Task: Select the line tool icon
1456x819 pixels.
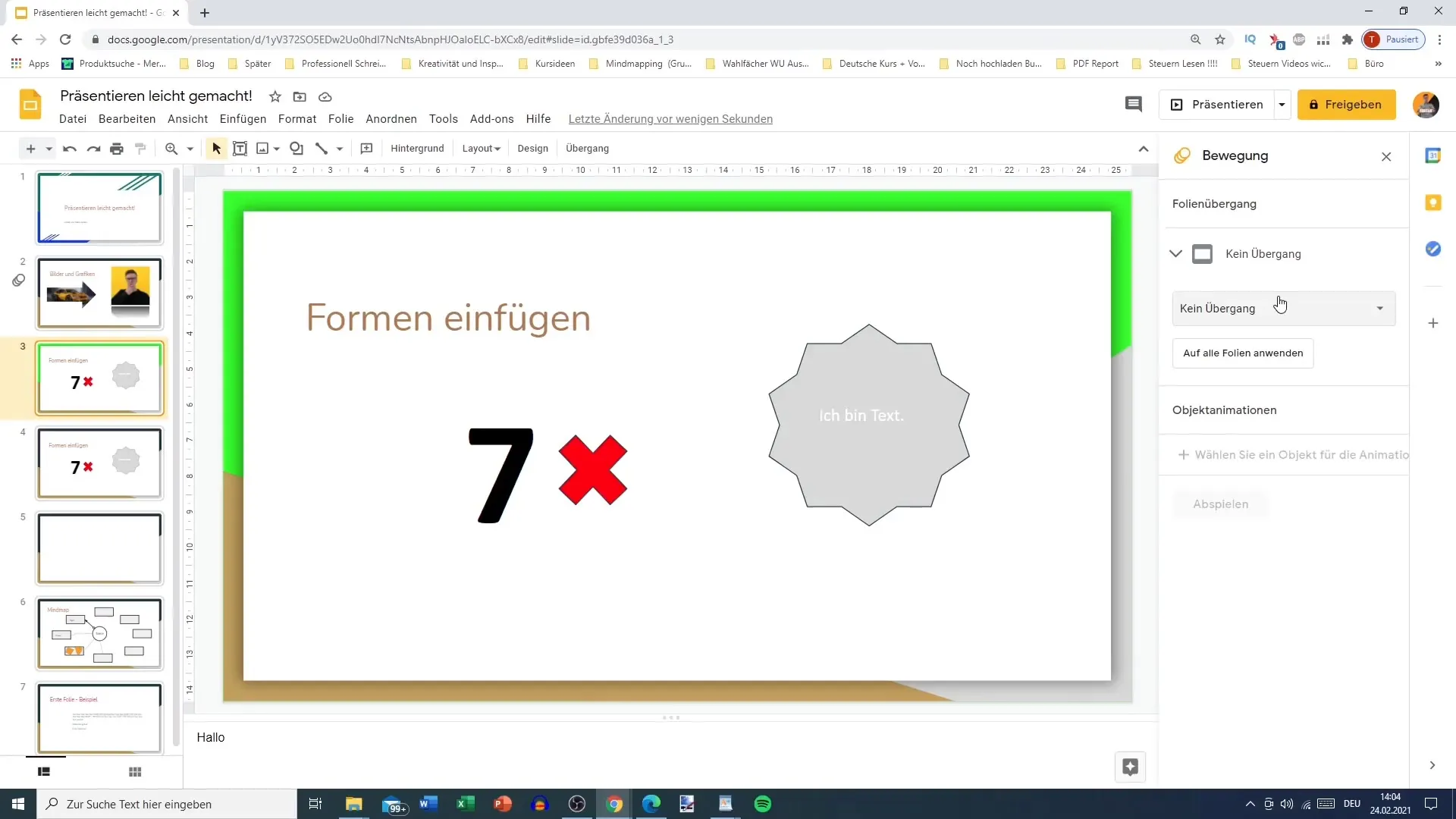Action: click(322, 149)
